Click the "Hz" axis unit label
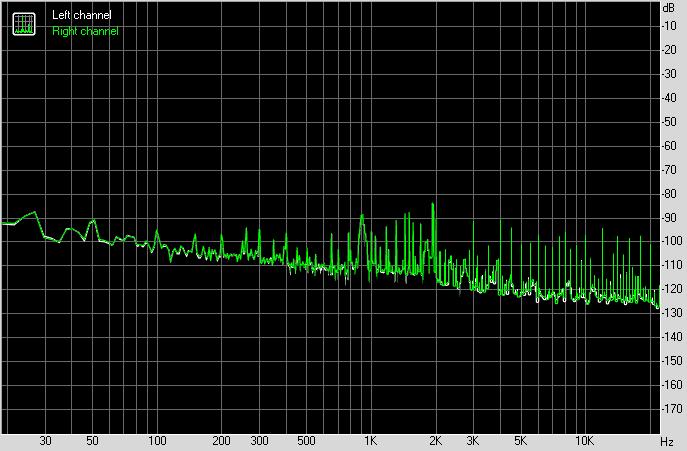Image resolution: width=687 pixels, height=451 pixels. (x=667, y=441)
